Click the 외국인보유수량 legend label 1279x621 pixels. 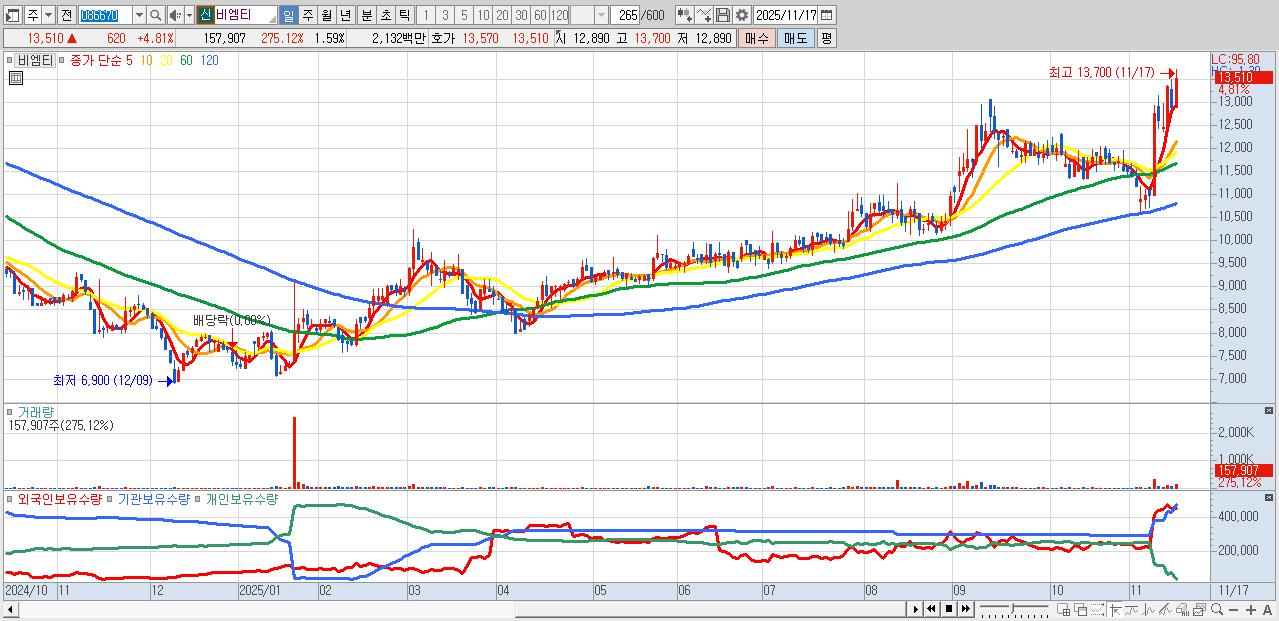click(60, 498)
